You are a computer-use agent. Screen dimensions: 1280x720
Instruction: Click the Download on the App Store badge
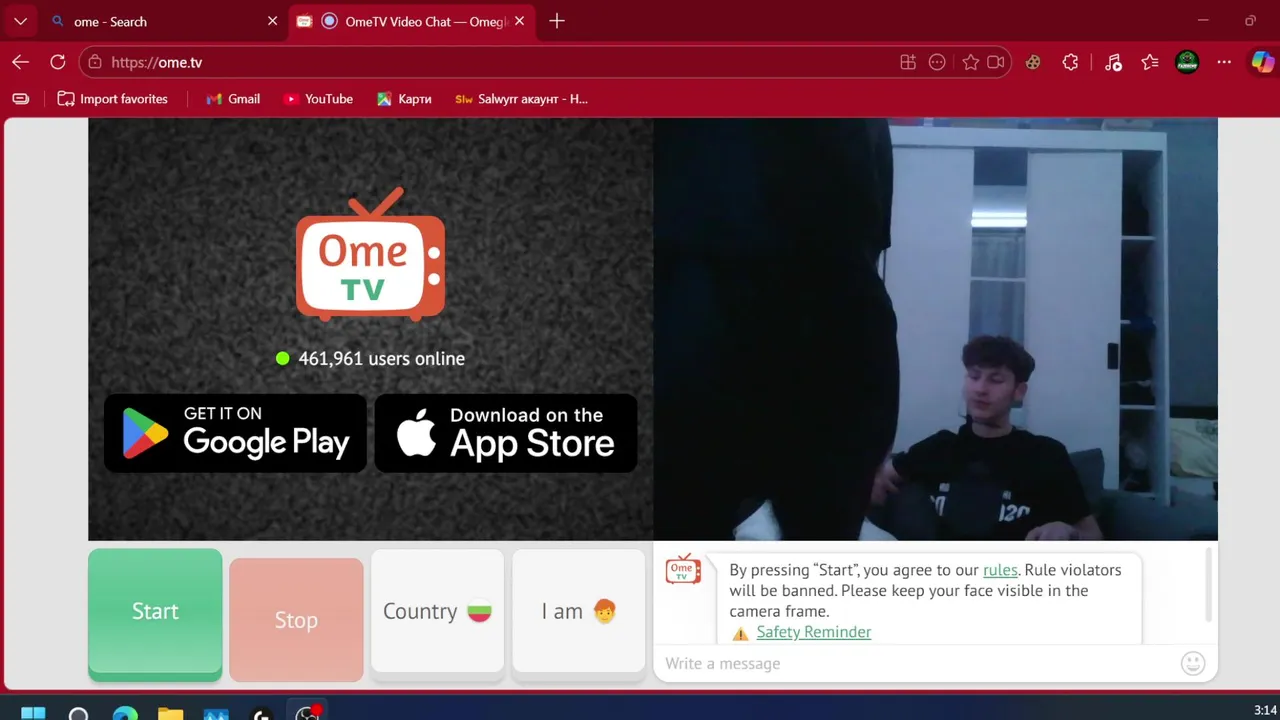506,433
